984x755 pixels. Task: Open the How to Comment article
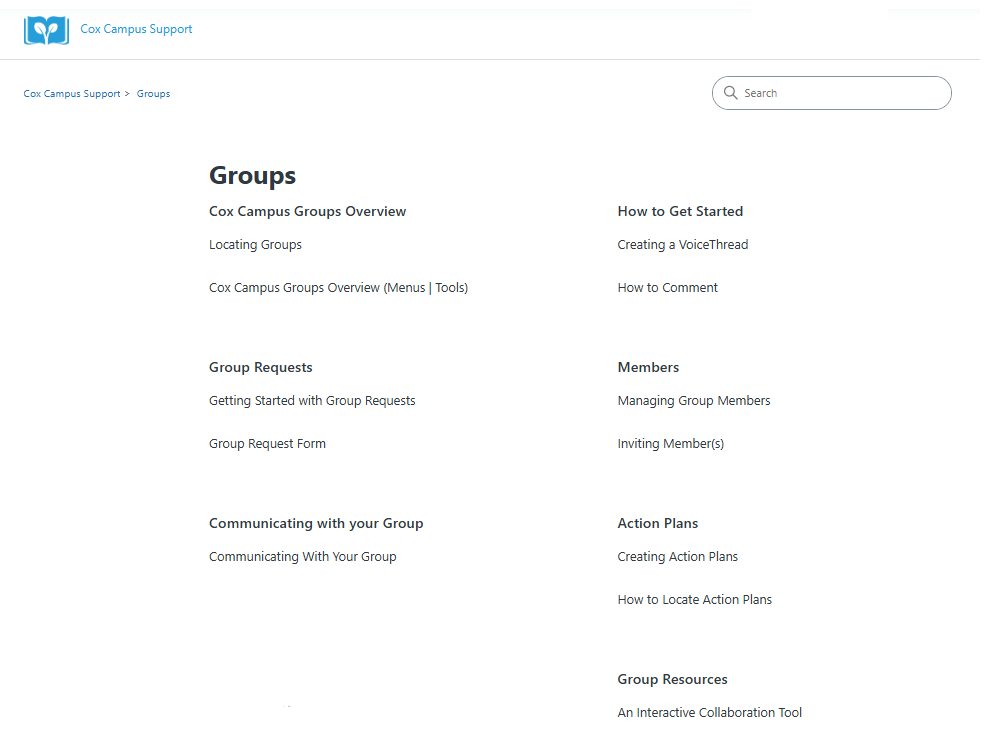point(668,288)
